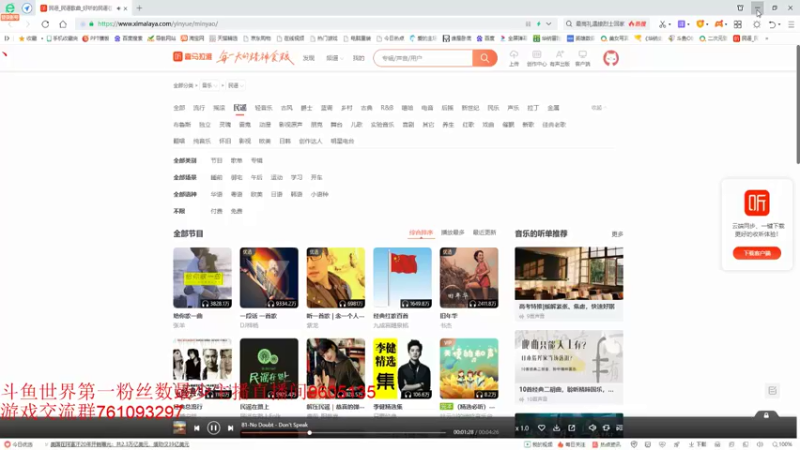The height and width of the screenshot is (450, 800).
Task: Expand the 频道 (channels) menu
Action: click(x=335, y=58)
